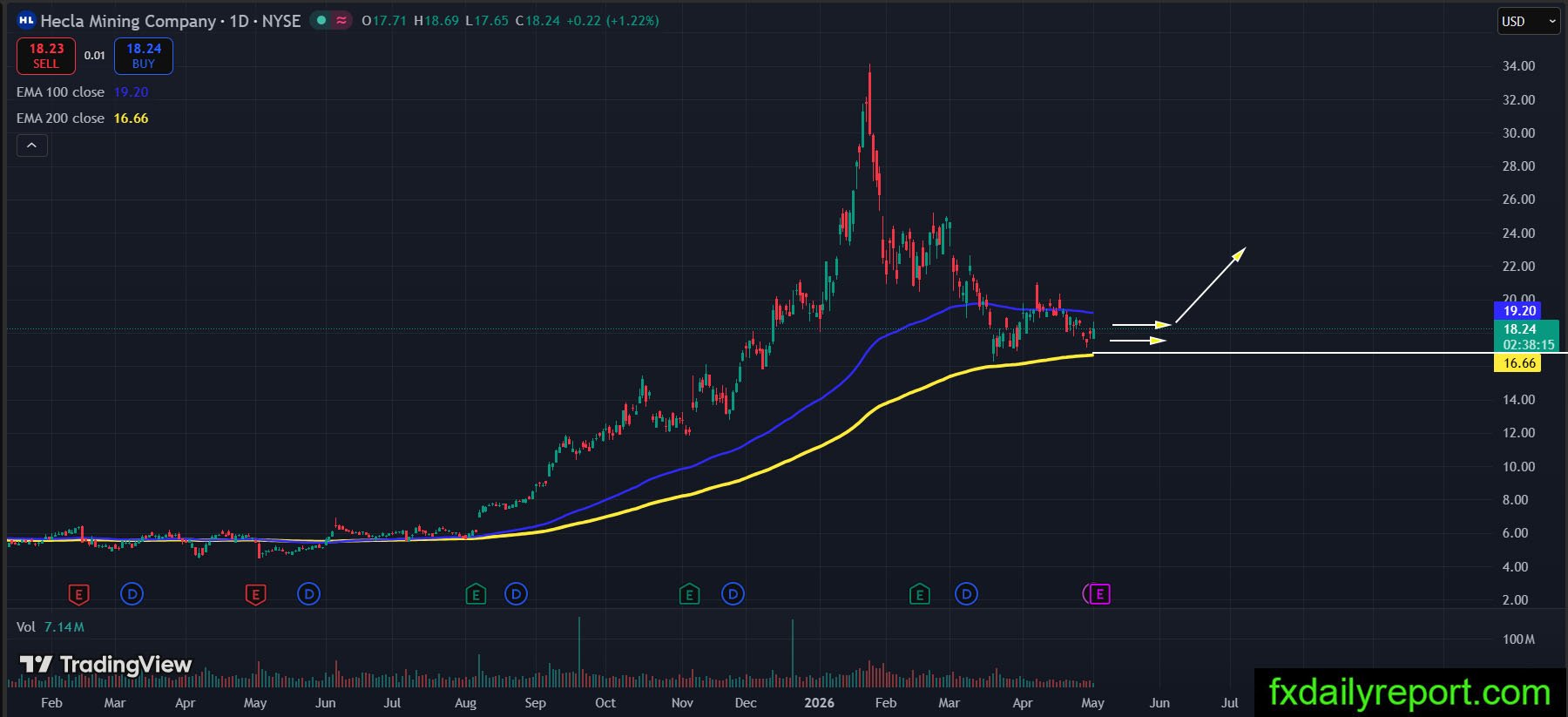This screenshot has width=1568, height=717.
Task: Click the Sep label on the time axis
Action: point(535,703)
